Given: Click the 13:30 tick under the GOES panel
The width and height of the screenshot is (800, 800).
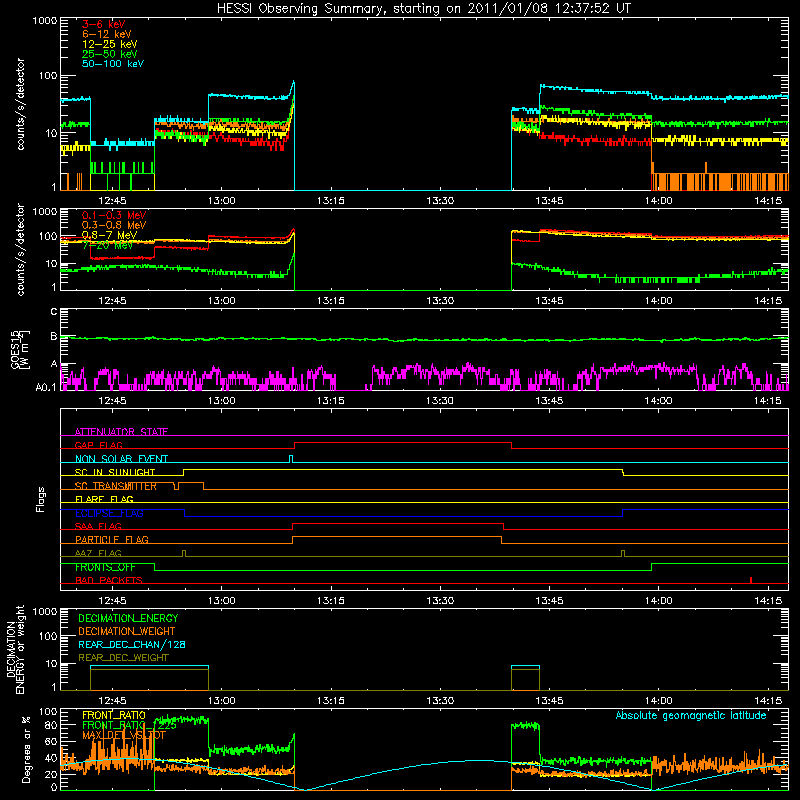Looking at the screenshot, I should pyautogui.click(x=440, y=401).
